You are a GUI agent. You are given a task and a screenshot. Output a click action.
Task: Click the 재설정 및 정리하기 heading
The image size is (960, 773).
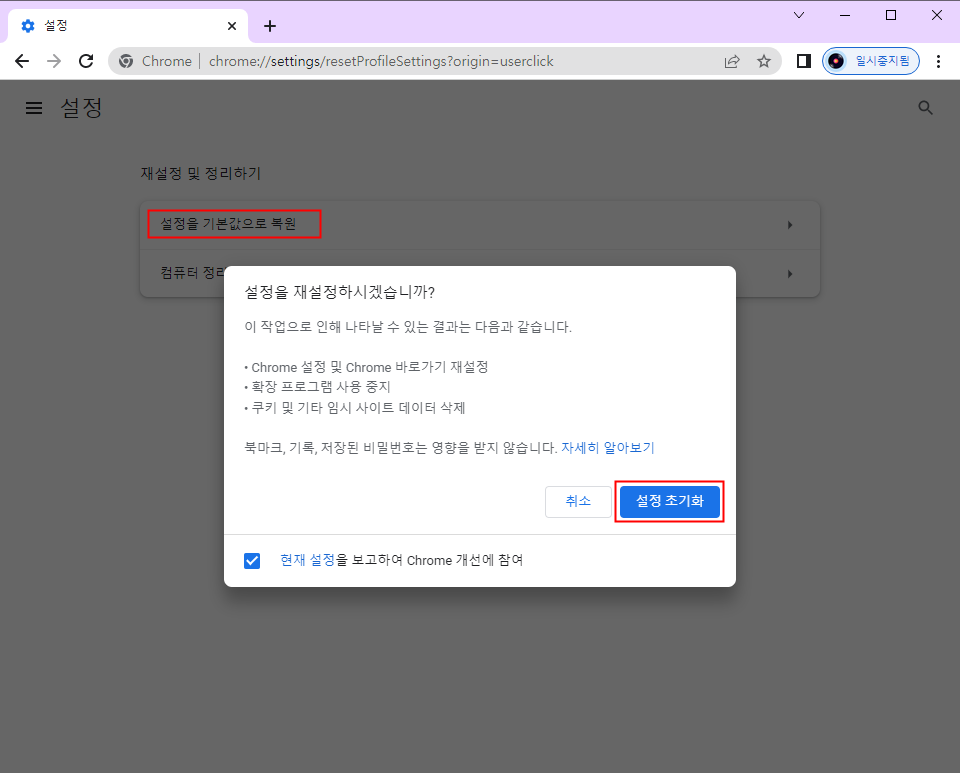coord(201,174)
